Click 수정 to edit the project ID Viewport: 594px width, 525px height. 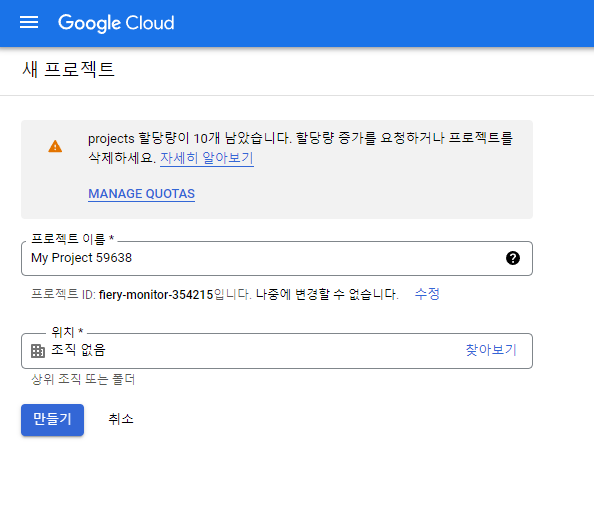(x=427, y=294)
